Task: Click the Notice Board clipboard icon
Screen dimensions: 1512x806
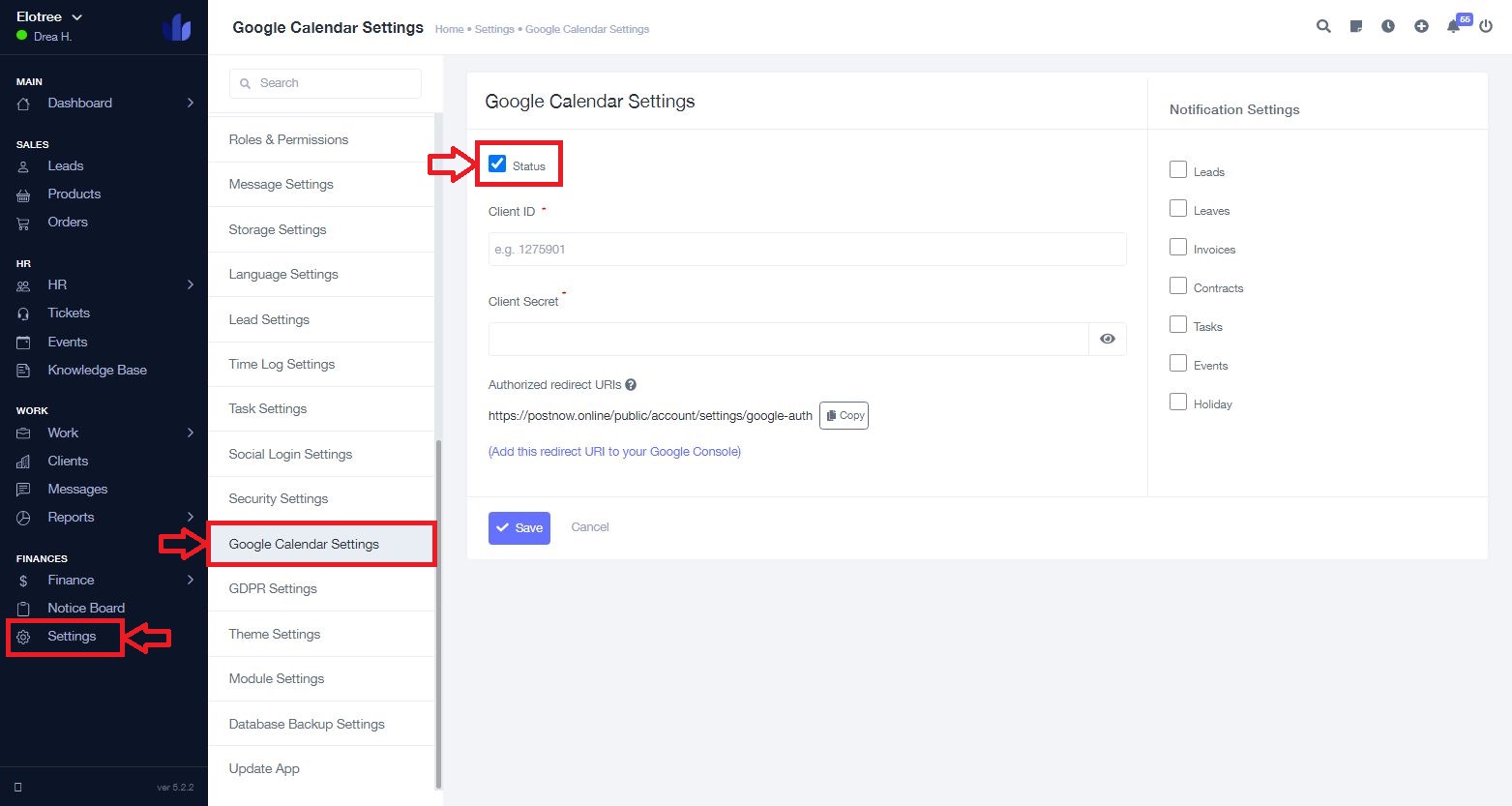Action: [x=23, y=609]
